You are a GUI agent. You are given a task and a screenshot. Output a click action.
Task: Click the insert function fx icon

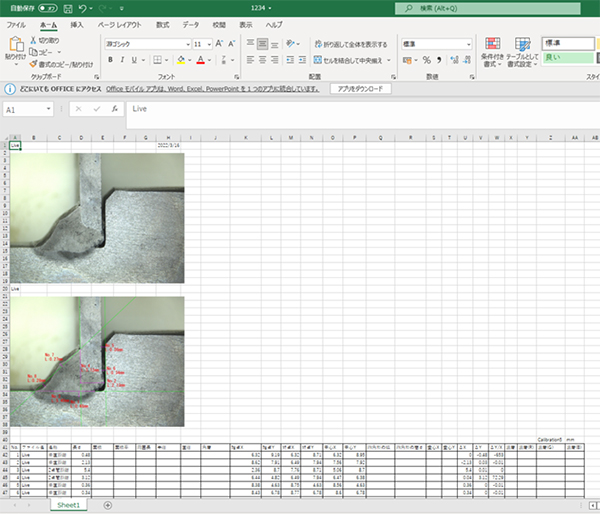(x=115, y=108)
